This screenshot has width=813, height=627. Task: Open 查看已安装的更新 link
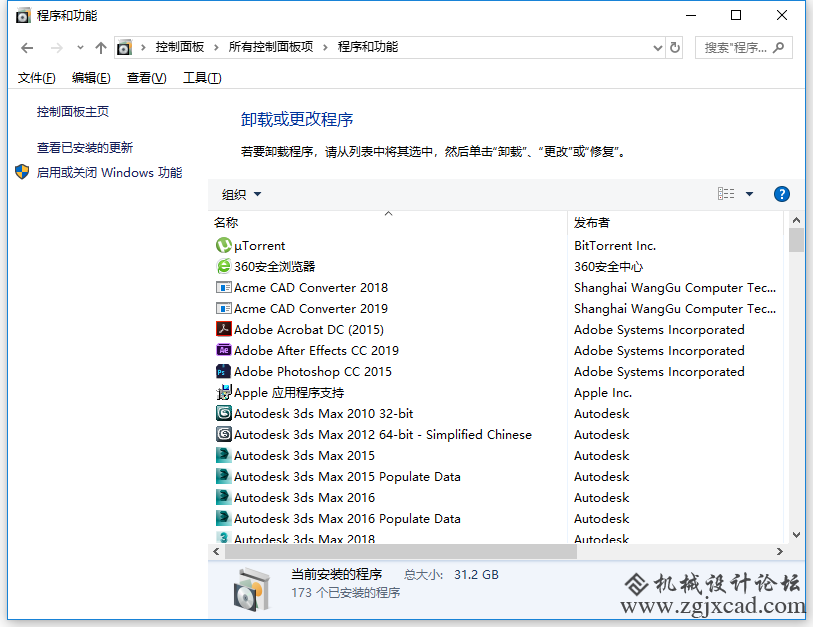[85, 148]
